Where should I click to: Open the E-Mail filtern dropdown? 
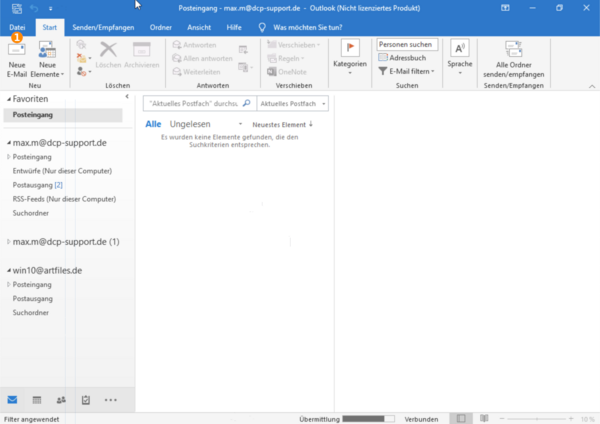(406, 71)
